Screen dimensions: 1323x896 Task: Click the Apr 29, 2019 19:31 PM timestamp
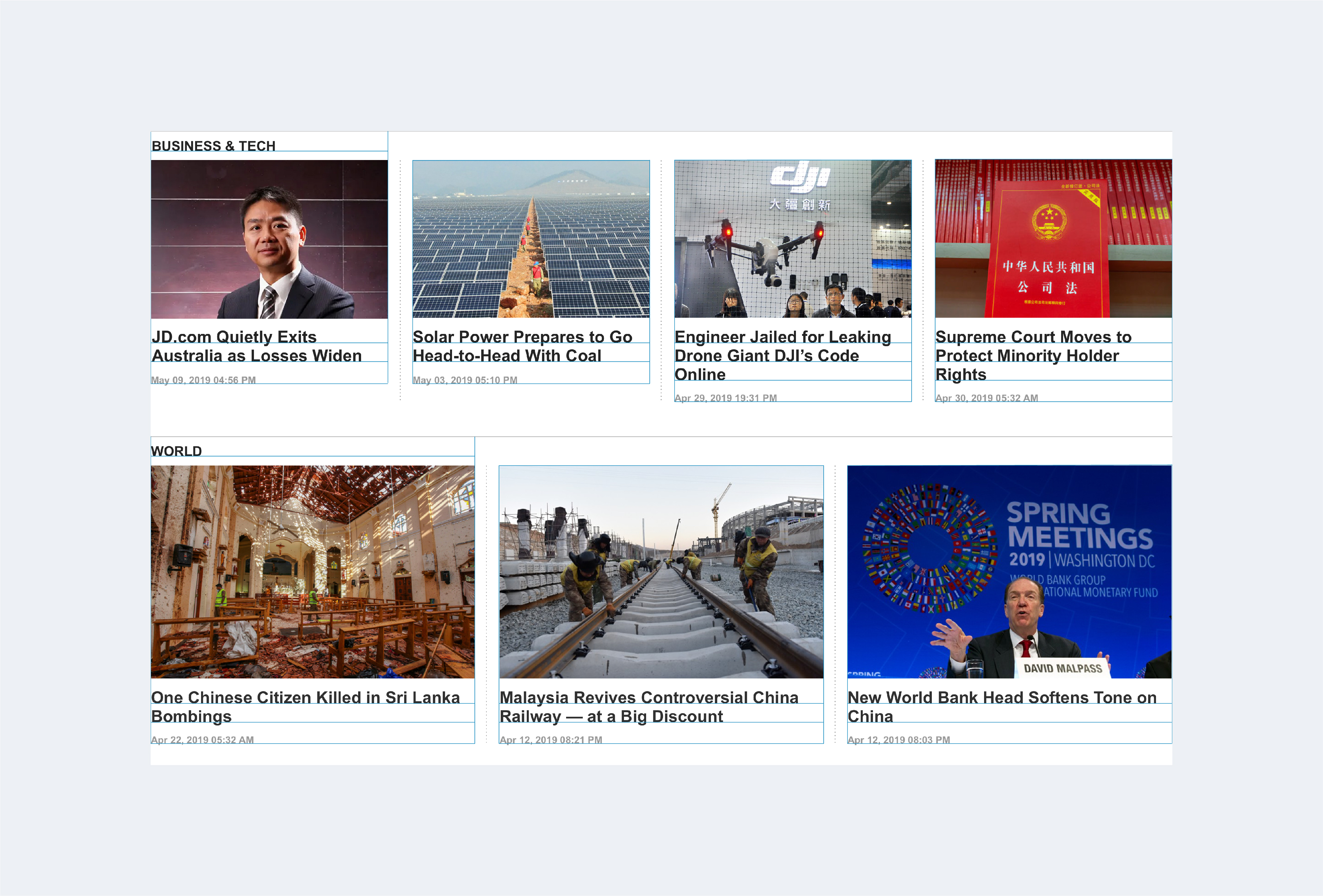point(726,398)
